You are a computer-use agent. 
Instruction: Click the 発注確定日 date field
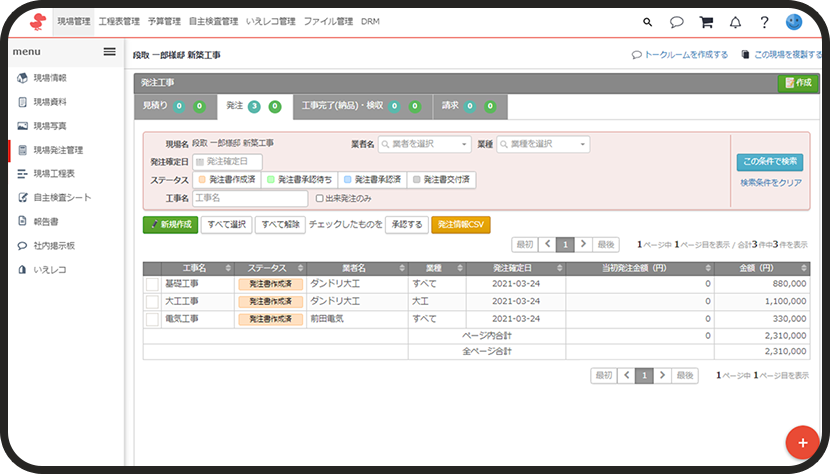coord(227,162)
